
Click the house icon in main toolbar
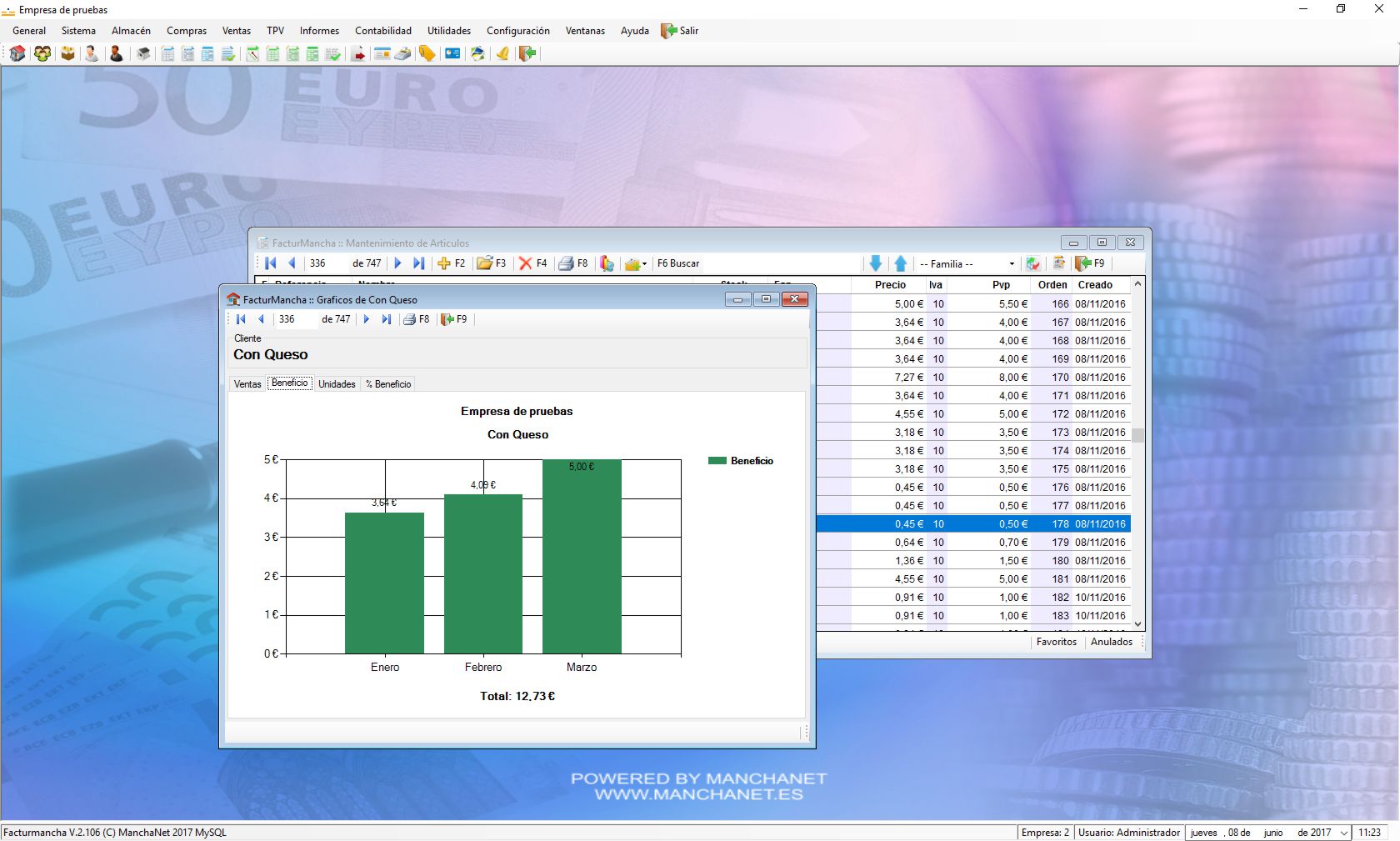click(17, 54)
